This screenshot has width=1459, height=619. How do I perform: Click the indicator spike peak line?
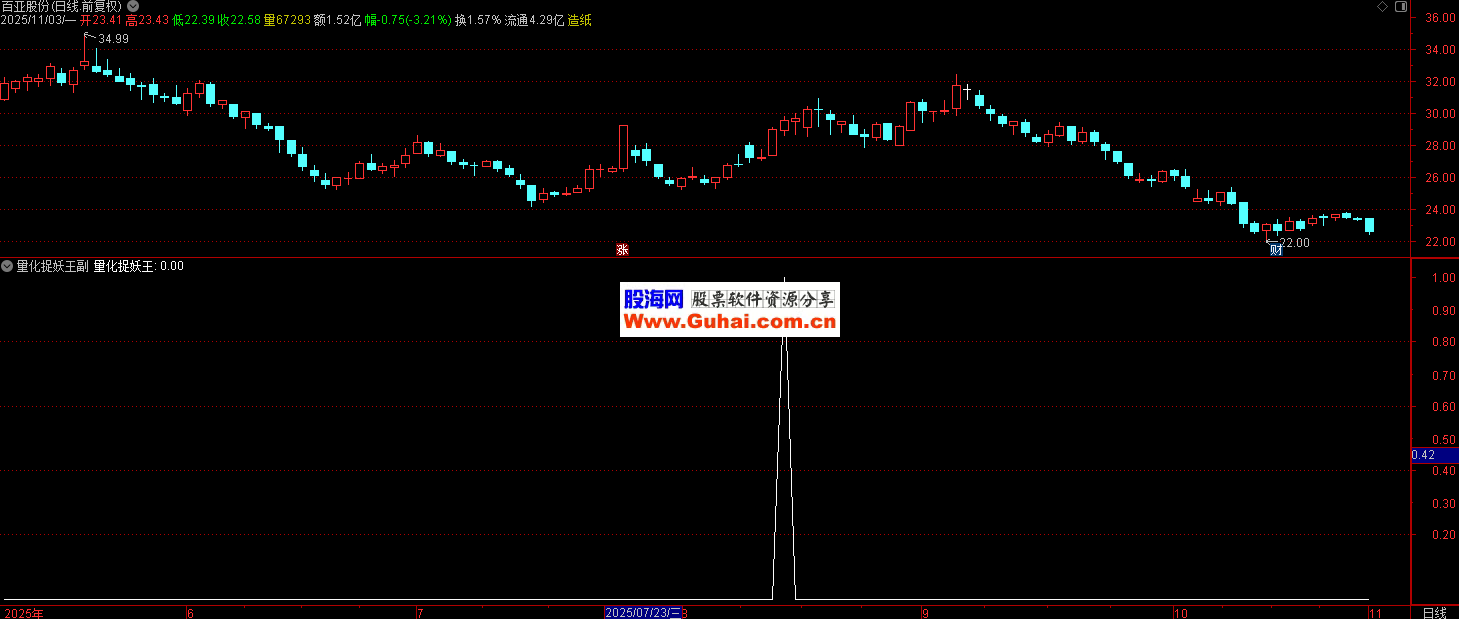(784, 290)
